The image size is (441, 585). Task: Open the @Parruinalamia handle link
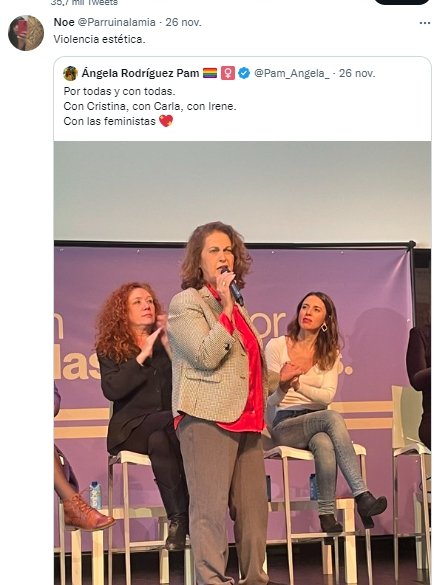[x=116, y=22]
